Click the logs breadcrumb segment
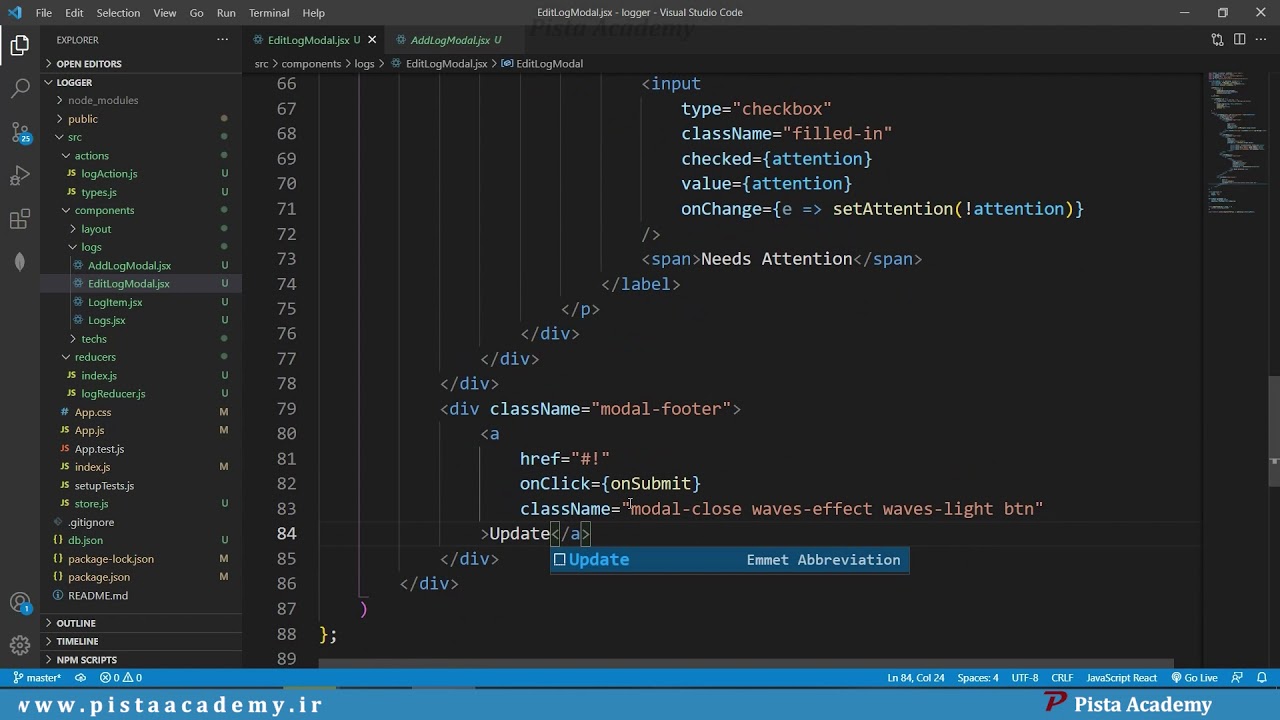Screen dimensions: 1280x720 click(x=364, y=63)
